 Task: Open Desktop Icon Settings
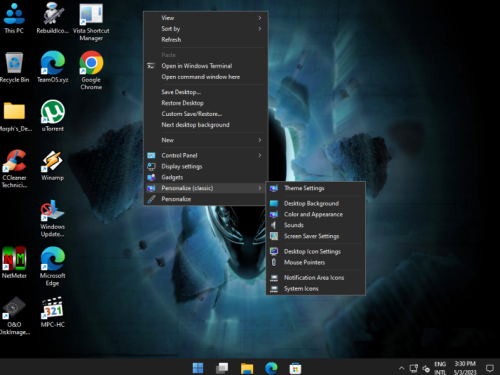click(315, 252)
